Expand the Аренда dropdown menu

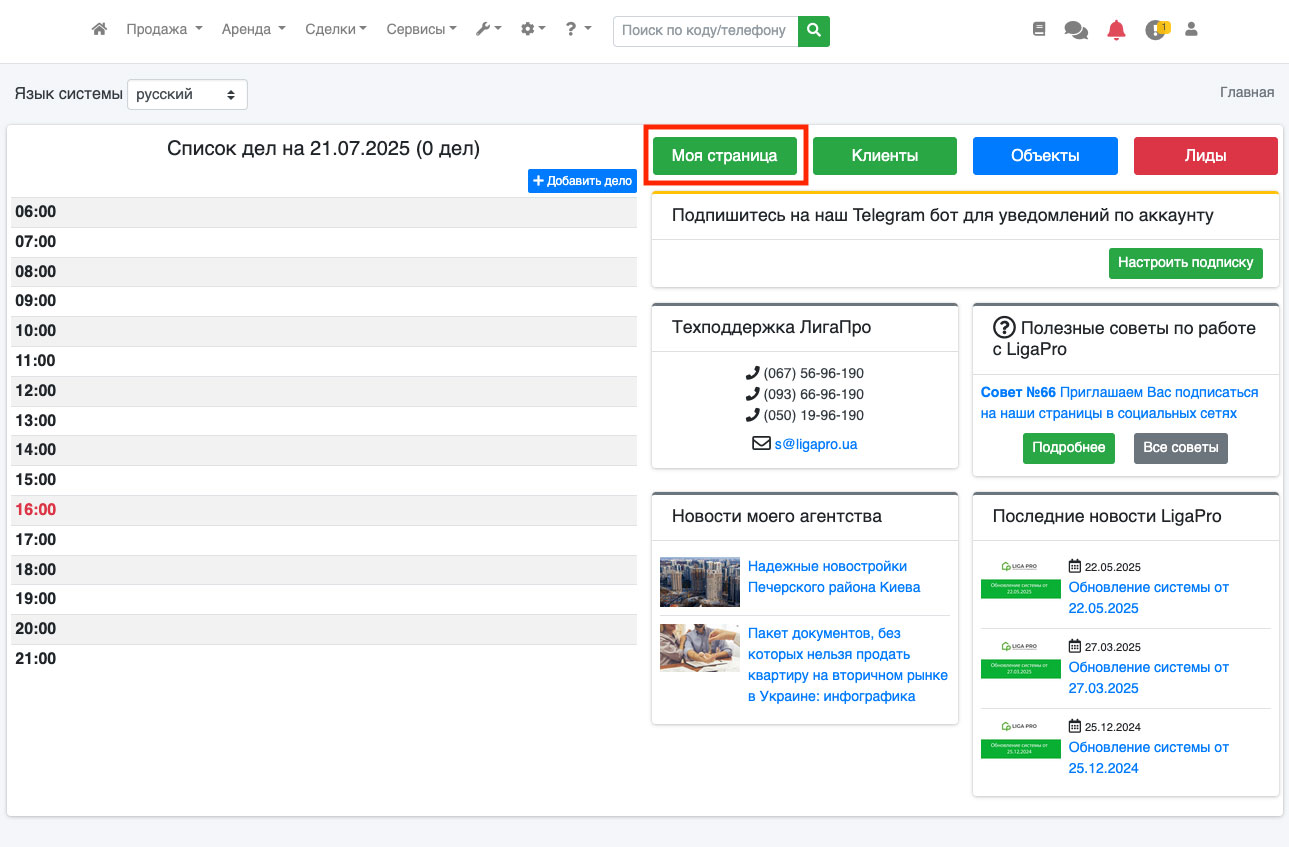253,30
